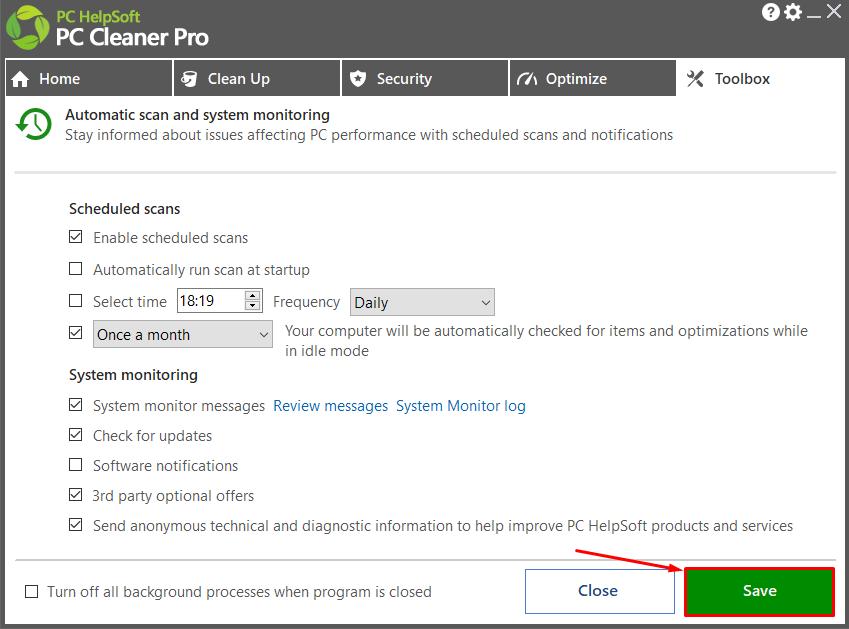Click the green Save button
The width and height of the screenshot is (849, 629).
[x=759, y=591]
